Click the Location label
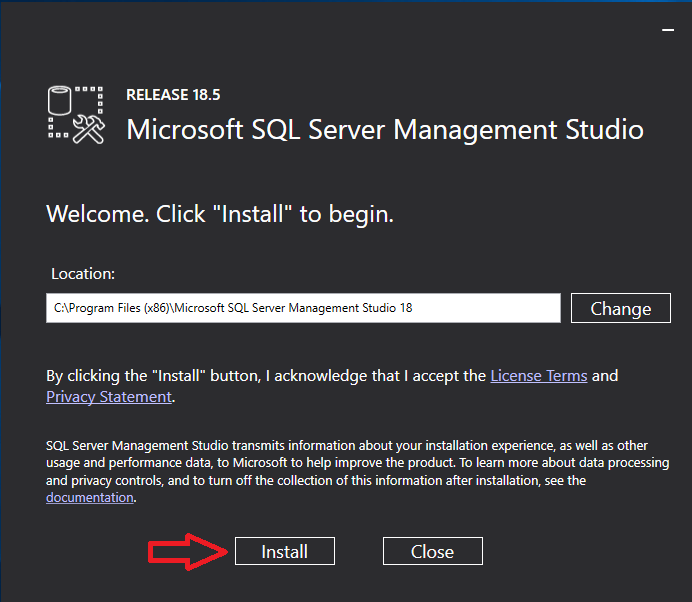692x602 pixels. (x=82, y=272)
